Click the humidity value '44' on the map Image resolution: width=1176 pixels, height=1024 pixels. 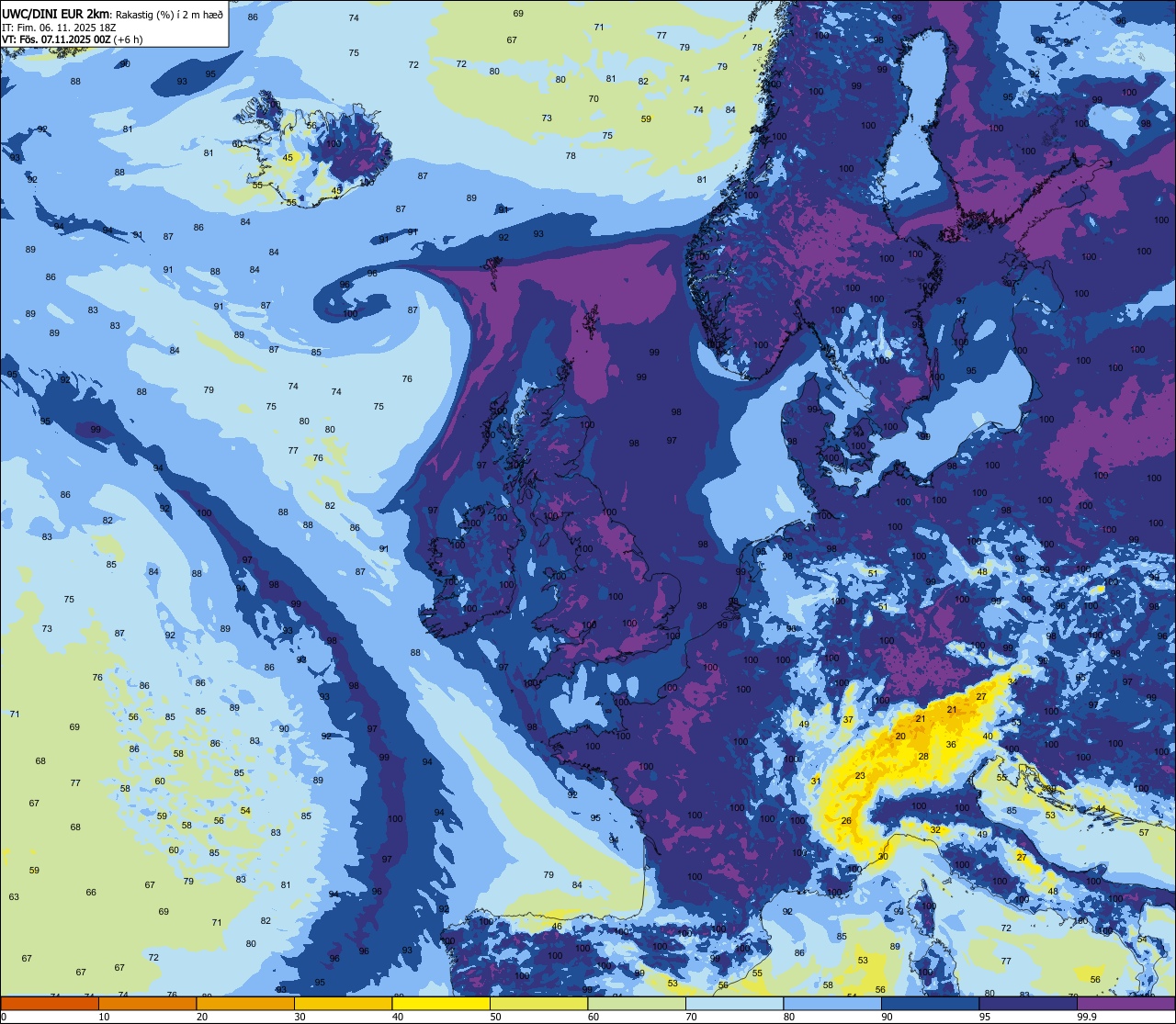coord(1101,809)
